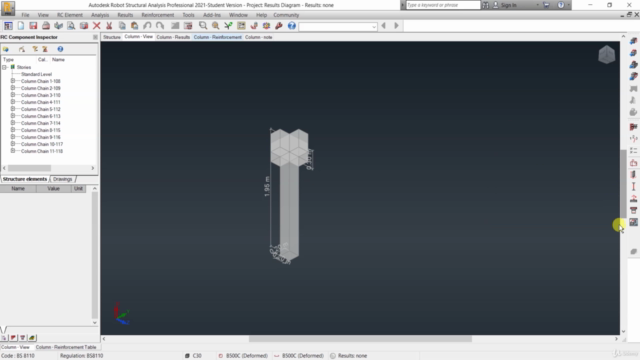
Task: Open the Add-Ins menu
Action: click(212, 15)
